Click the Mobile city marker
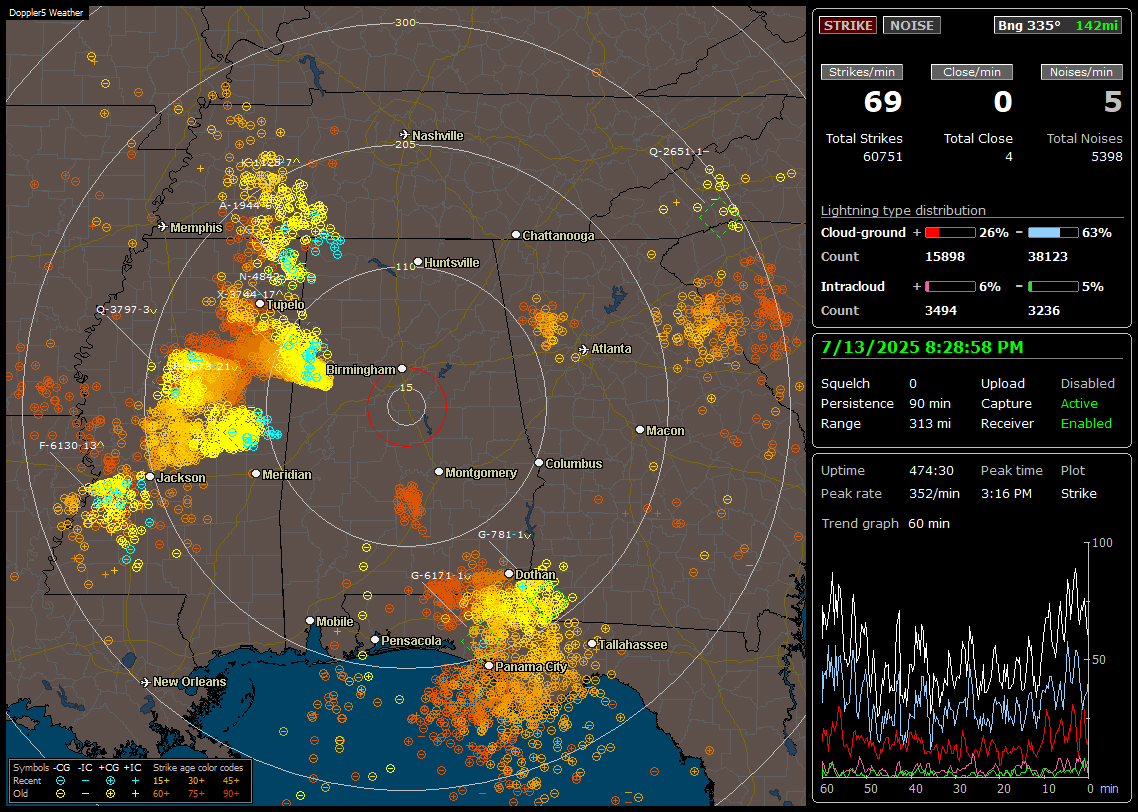Viewport: 1138px width, 812px height. pyautogui.click(x=310, y=620)
